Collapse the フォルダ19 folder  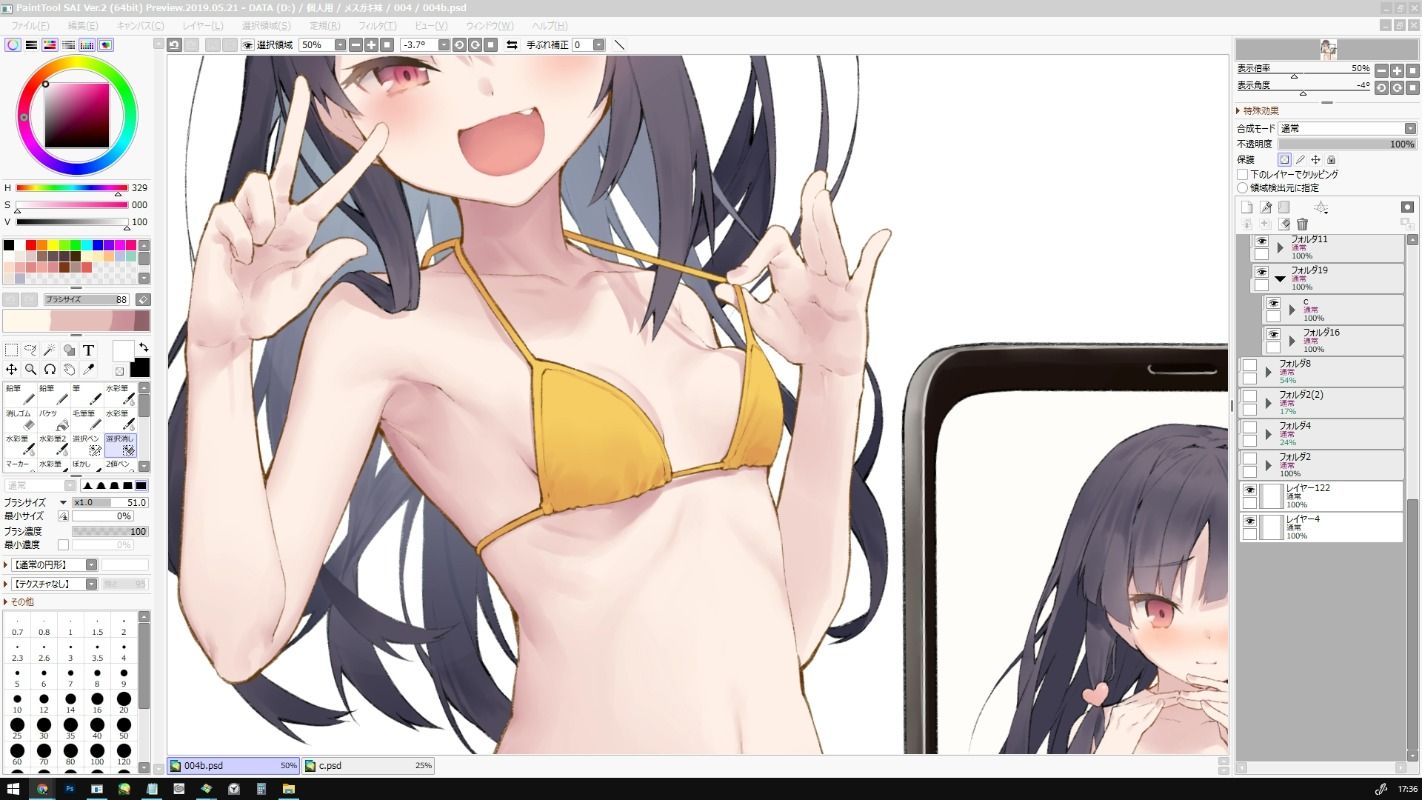pyautogui.click(x=1280, y=279)
